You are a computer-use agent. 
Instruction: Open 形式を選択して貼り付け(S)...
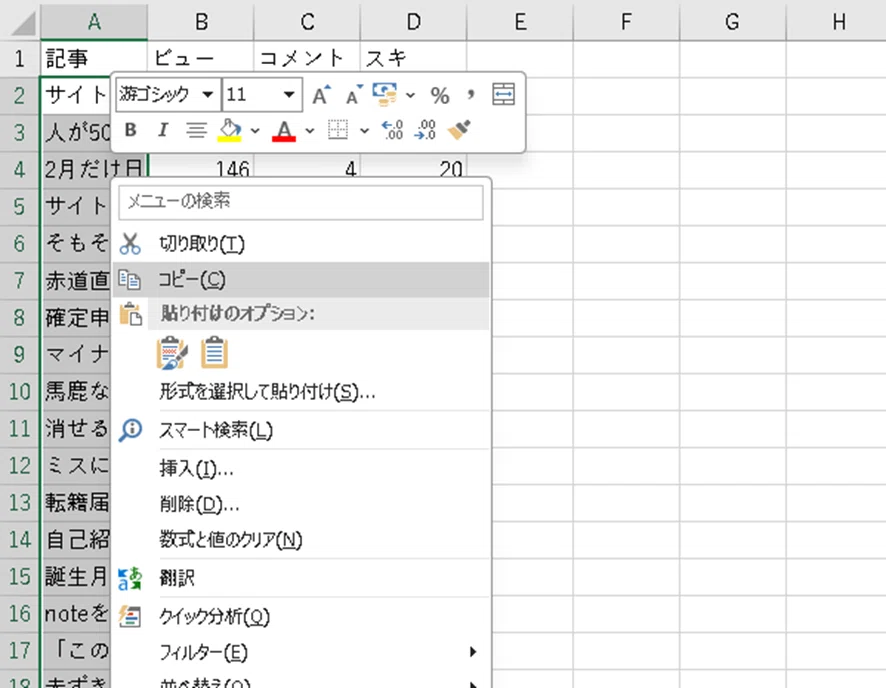click(301, 391)
